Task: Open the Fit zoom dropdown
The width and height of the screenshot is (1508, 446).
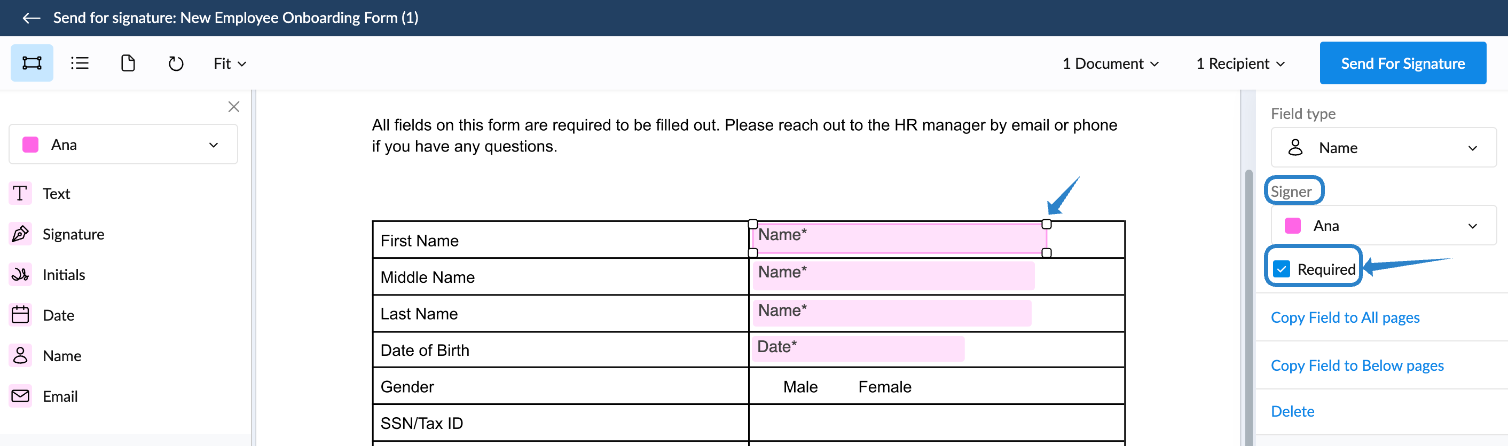Action: pos(230,63)
